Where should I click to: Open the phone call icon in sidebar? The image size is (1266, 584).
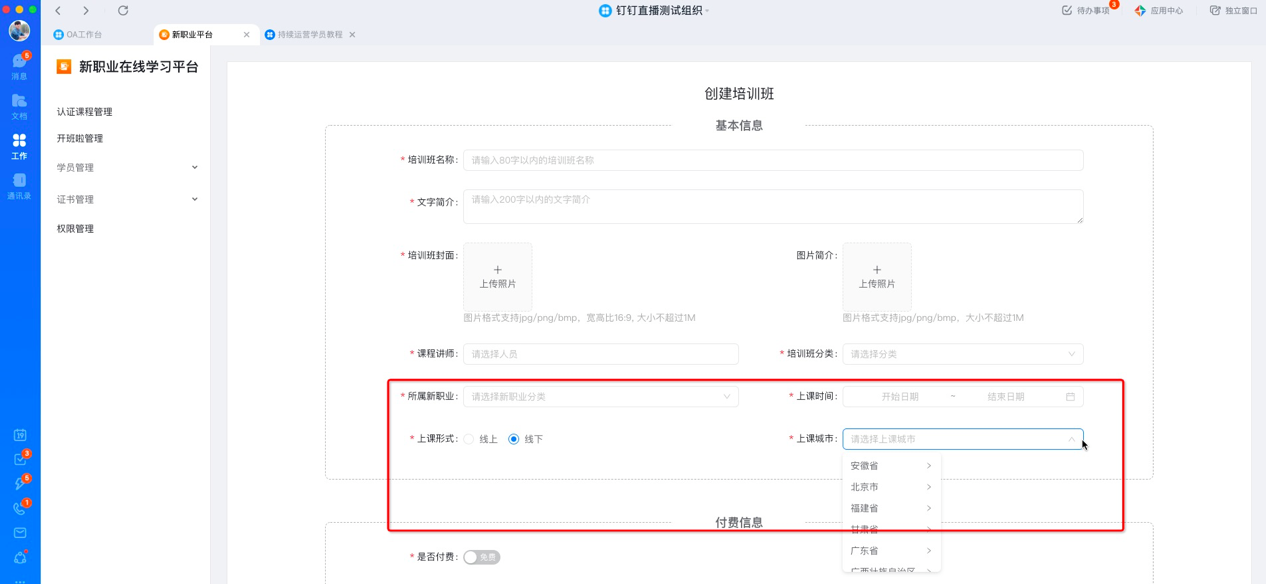tap(20, 508)
